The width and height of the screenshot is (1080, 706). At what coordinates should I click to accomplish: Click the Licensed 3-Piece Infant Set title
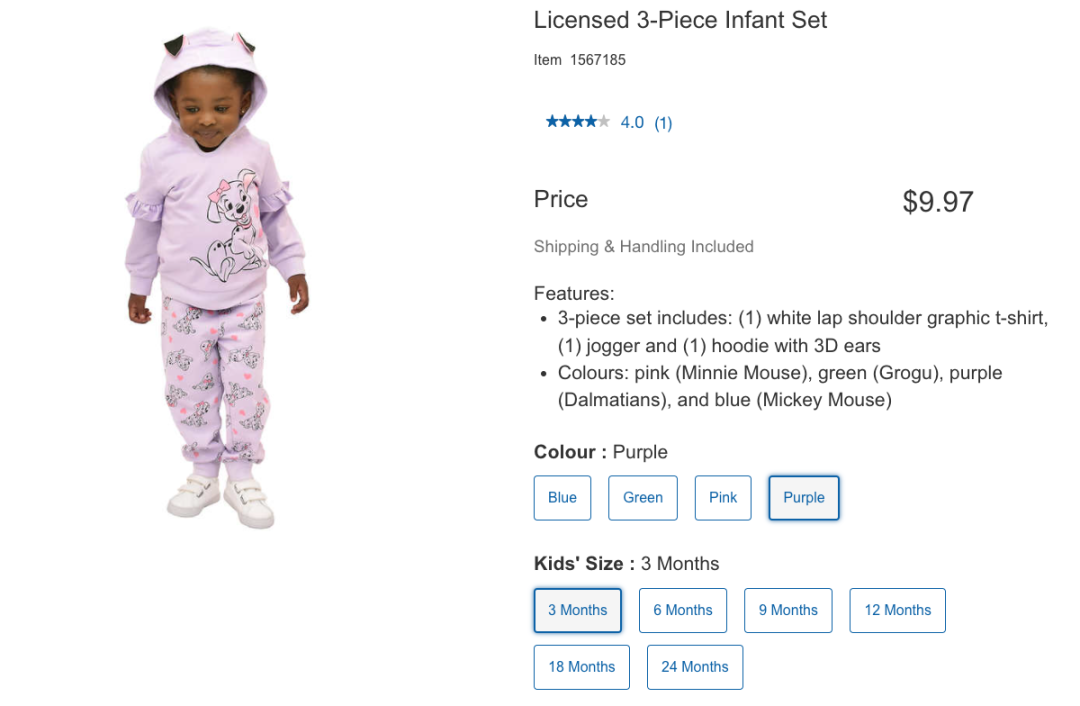[680, 20]
